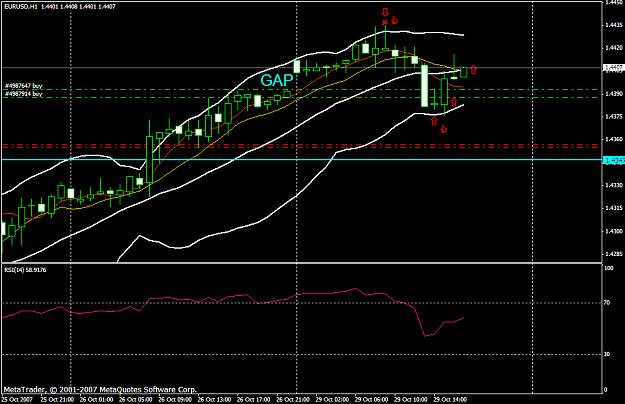Image resolution: width=625 pixels, height=404 pixels.
Task: Select the red up arrow next to the tall green candle
Action: click(454, 102)
